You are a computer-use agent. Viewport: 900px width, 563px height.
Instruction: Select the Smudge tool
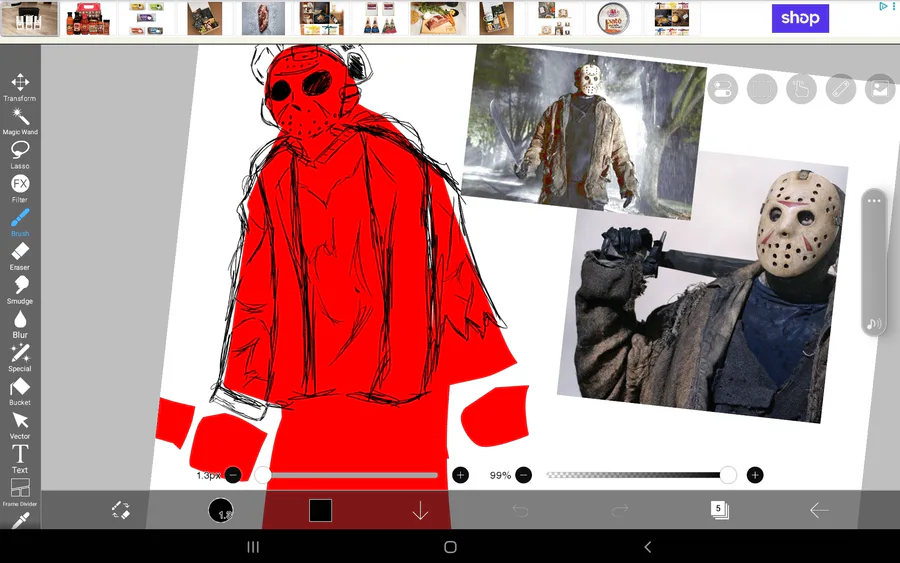click(x=20, y=290)
